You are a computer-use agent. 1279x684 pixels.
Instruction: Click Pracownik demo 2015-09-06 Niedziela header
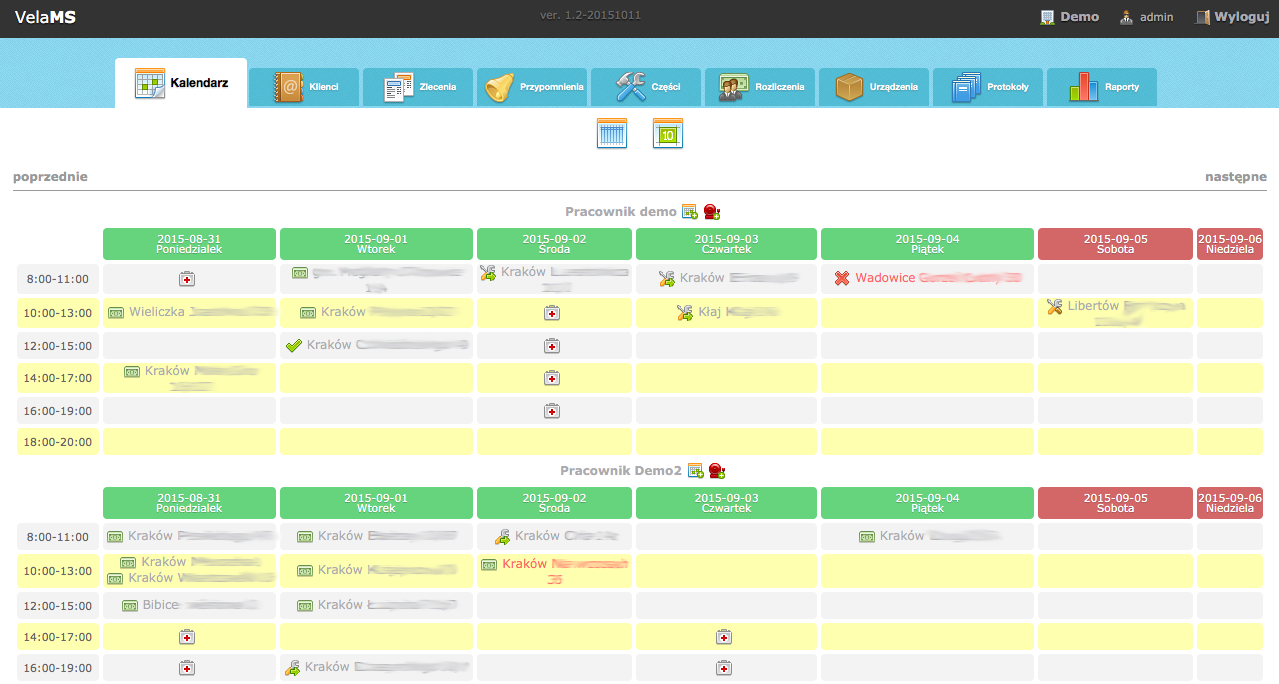(1230, 244)
